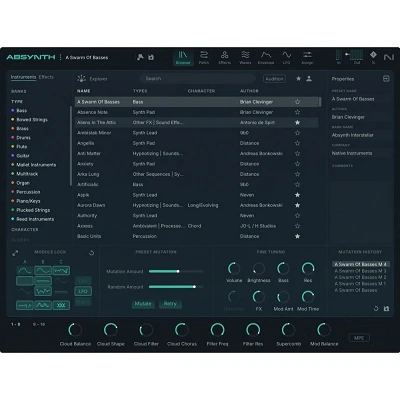Open the Assign view
This screenshot has width=400, height=400.
tap(307, 57)
